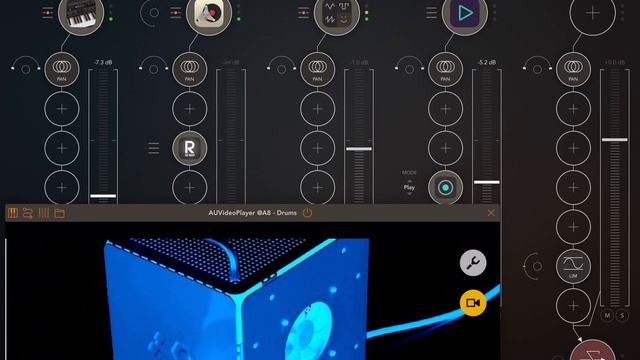
Task: Open the R effect plugin on turntable channel
Action: 189,148
